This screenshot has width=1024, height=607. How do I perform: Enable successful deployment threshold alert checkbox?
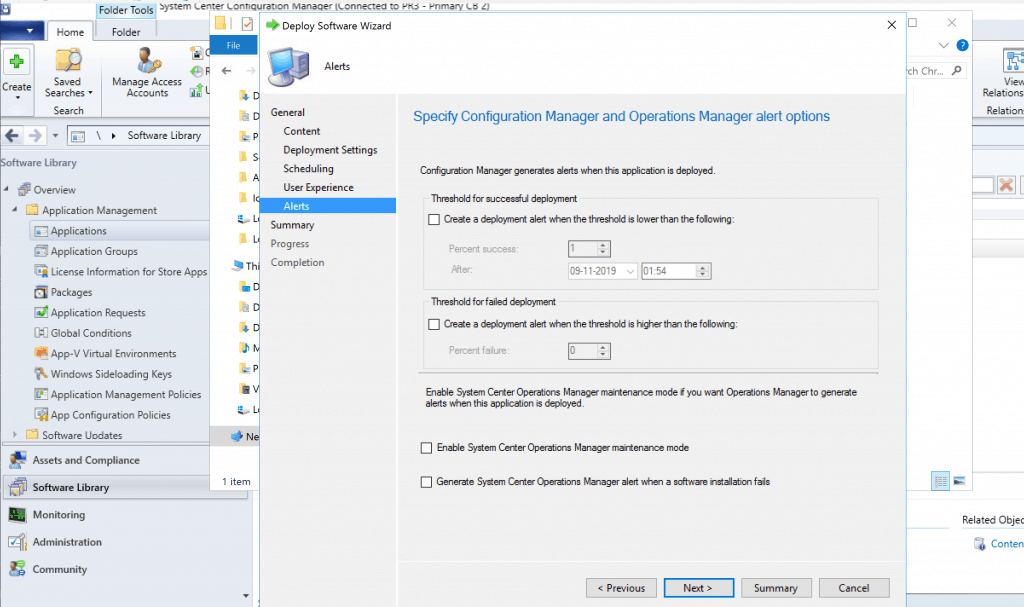point(434,220)
